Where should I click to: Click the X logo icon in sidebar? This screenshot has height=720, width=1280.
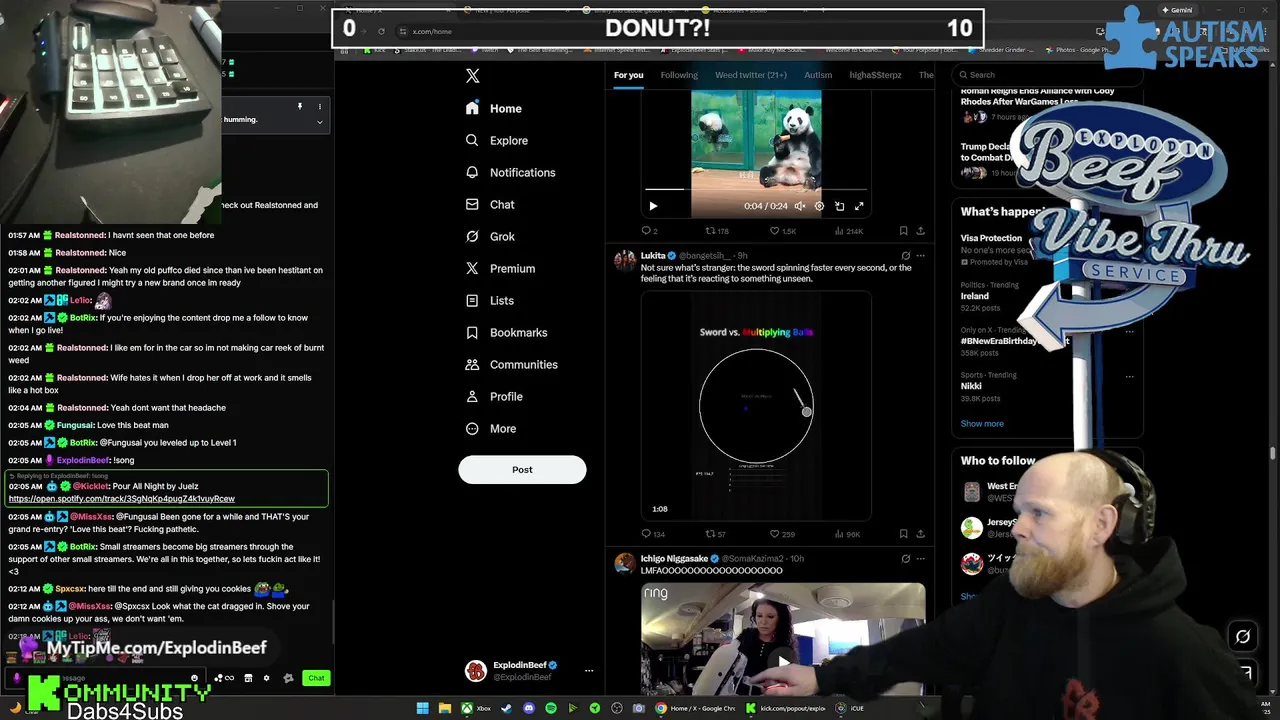473,76
